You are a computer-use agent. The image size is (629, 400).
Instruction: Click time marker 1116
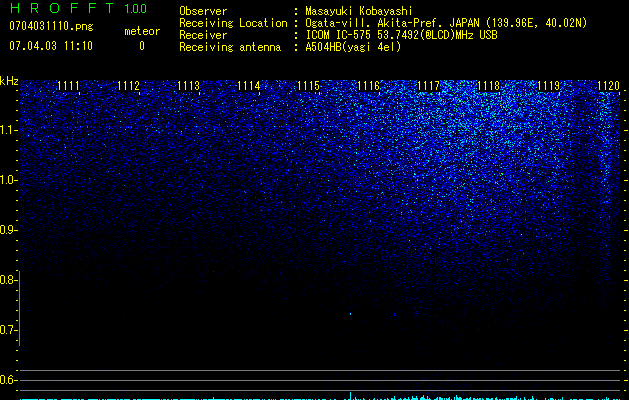coord(368,86)
